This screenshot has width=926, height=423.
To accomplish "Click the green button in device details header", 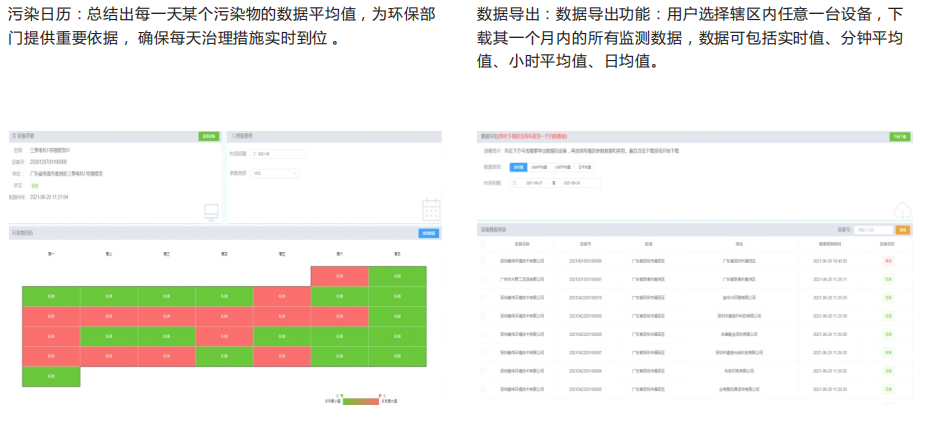I will [x=208, y=135].
